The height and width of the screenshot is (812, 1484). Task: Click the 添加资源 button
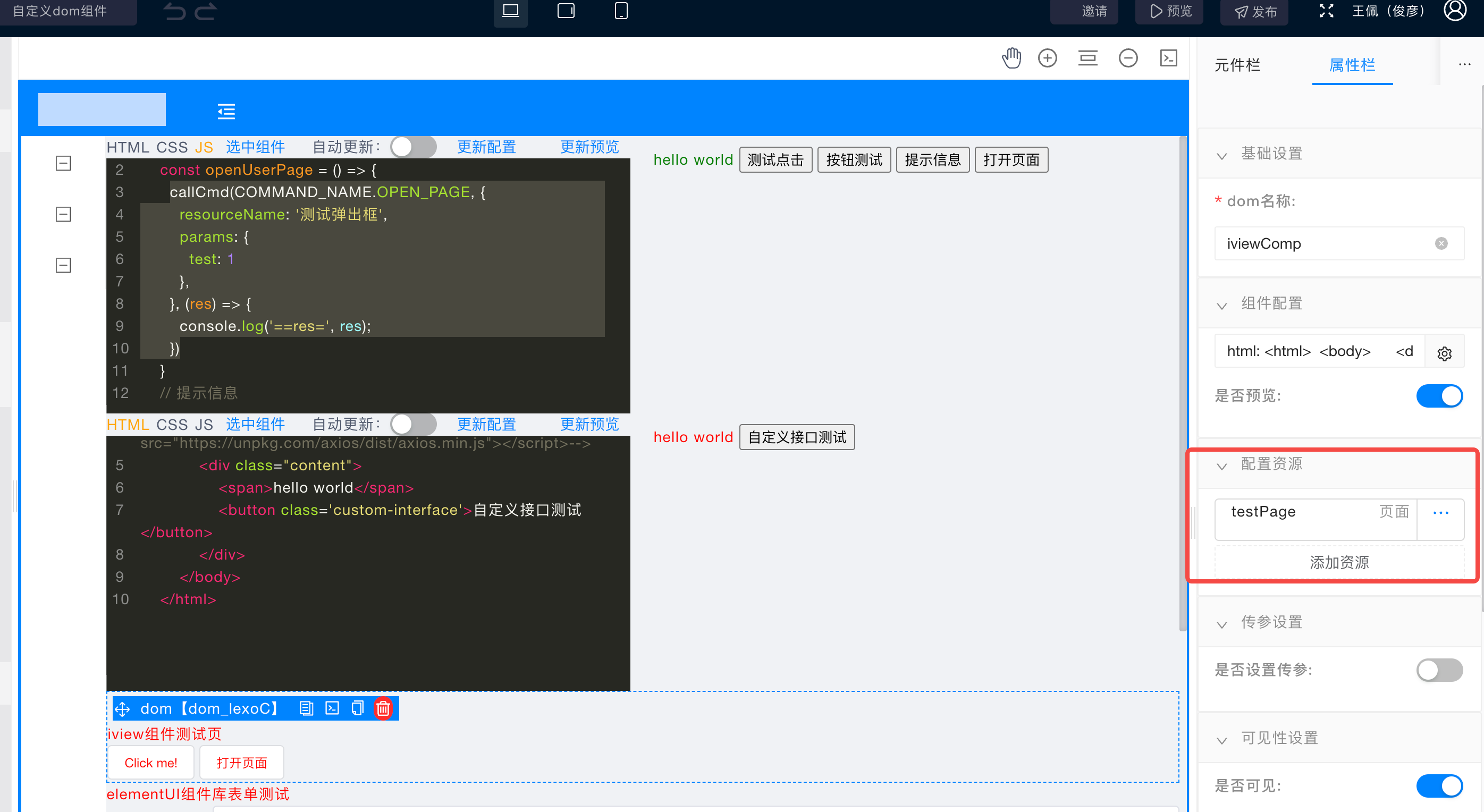pos(1339,562)
